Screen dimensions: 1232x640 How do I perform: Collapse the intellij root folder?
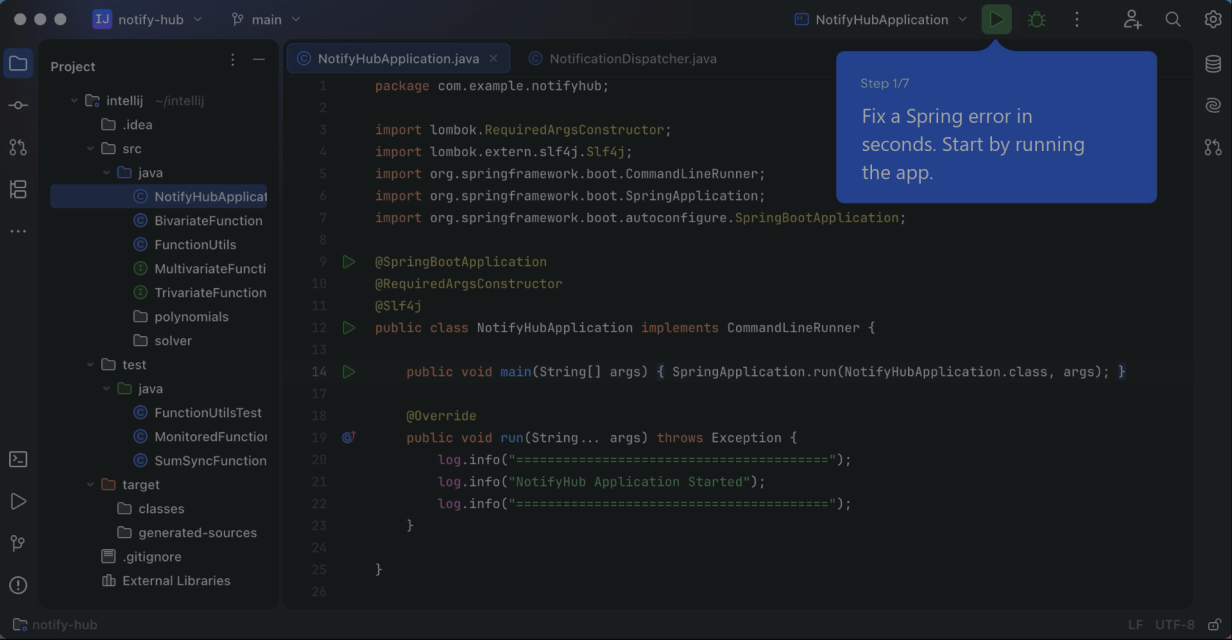click(x=74, y=101)
